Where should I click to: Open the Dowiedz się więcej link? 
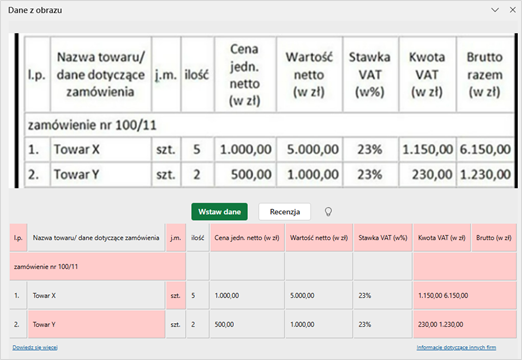pyautogui.click(x=35, y=347)
